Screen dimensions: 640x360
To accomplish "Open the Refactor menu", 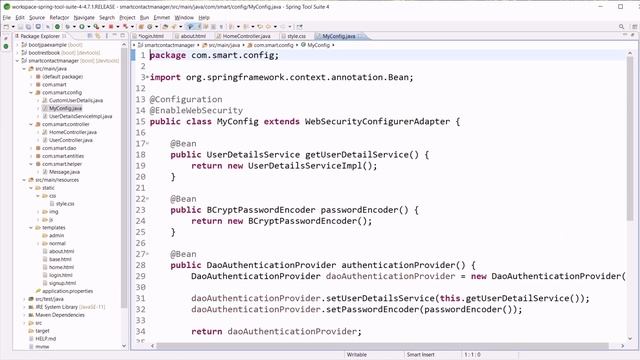I will tap(59, 18).
